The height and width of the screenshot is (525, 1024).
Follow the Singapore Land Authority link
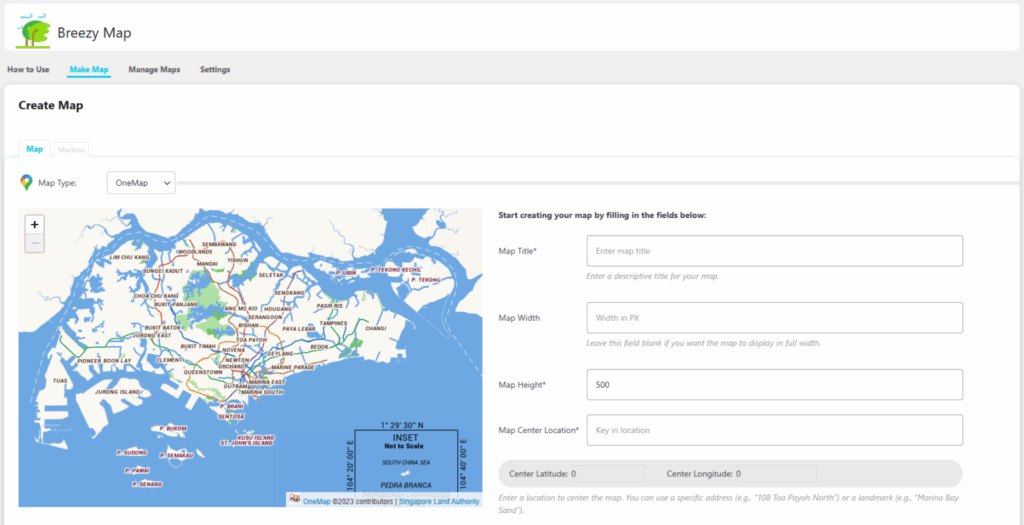tap(439, 501)
